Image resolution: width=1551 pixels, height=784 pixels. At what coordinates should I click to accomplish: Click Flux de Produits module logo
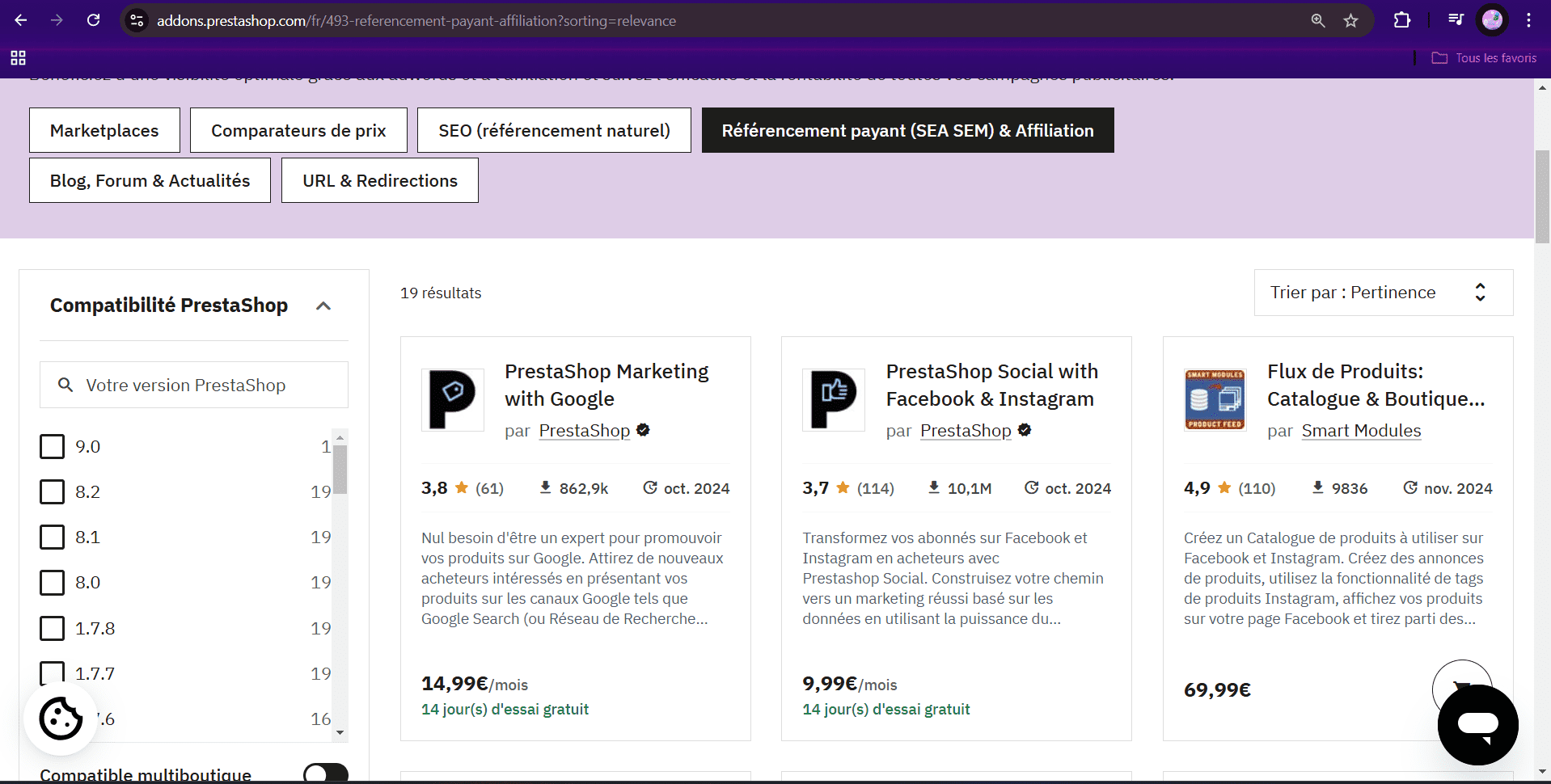tap(1215, 399)
